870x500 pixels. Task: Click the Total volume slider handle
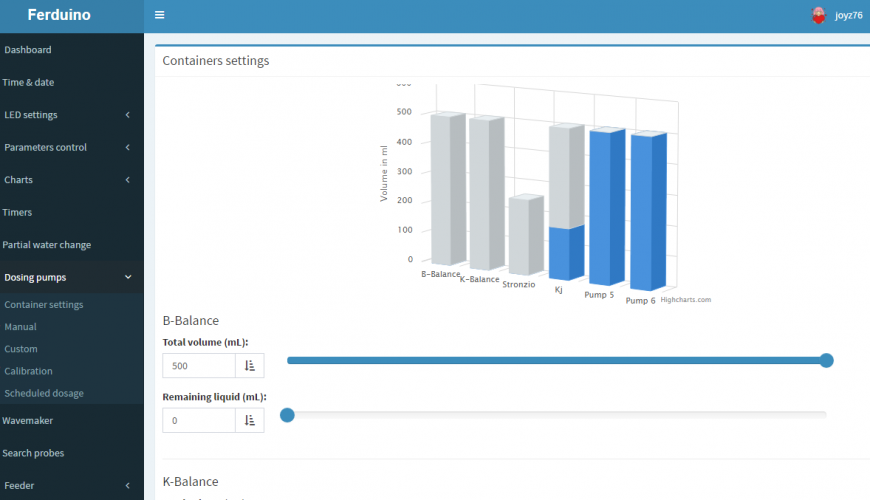[826, 360]
